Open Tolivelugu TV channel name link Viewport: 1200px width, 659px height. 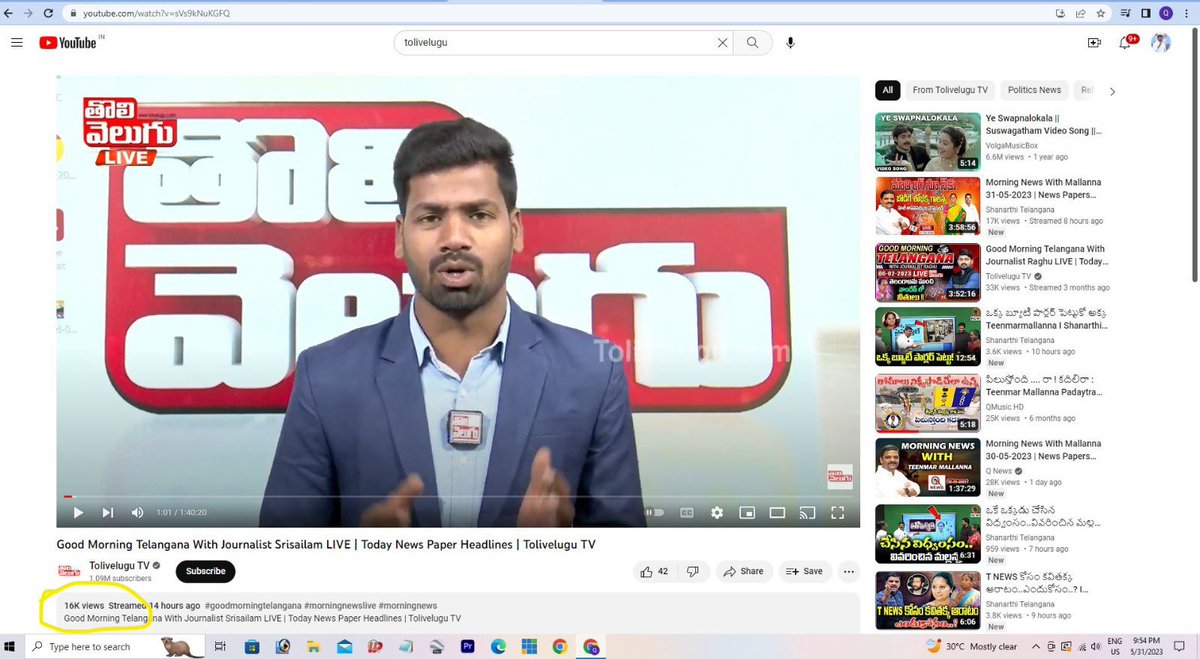(x=118, y=566)
